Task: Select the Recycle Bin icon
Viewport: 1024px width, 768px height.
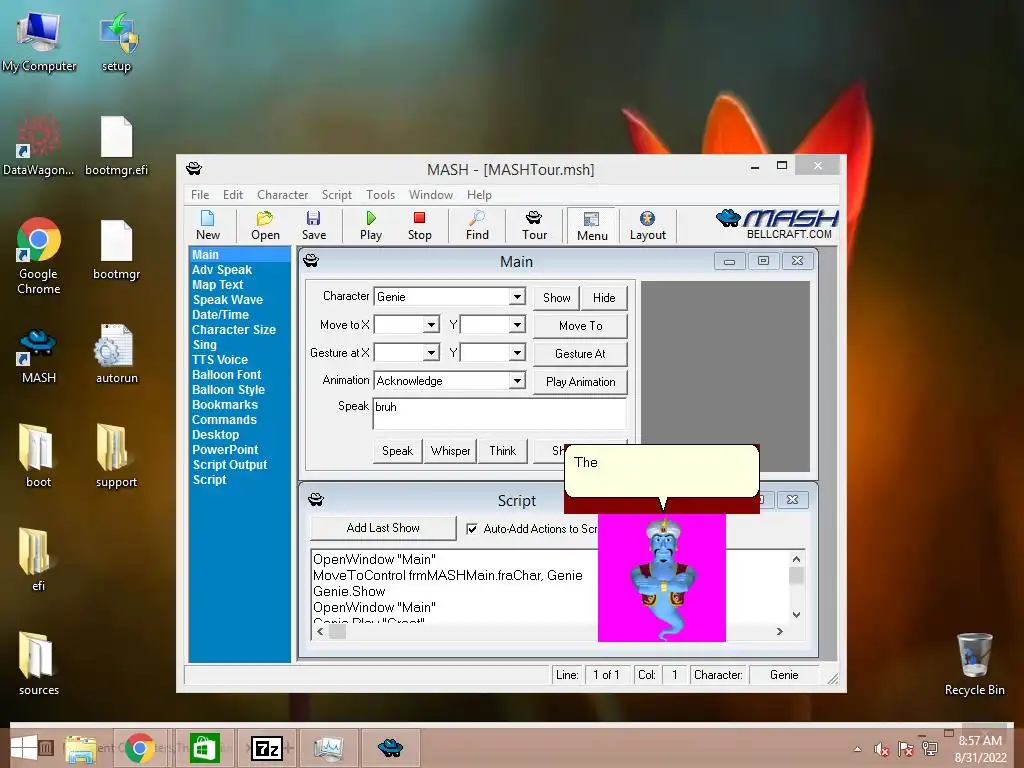Action: (x=974, y=665)
